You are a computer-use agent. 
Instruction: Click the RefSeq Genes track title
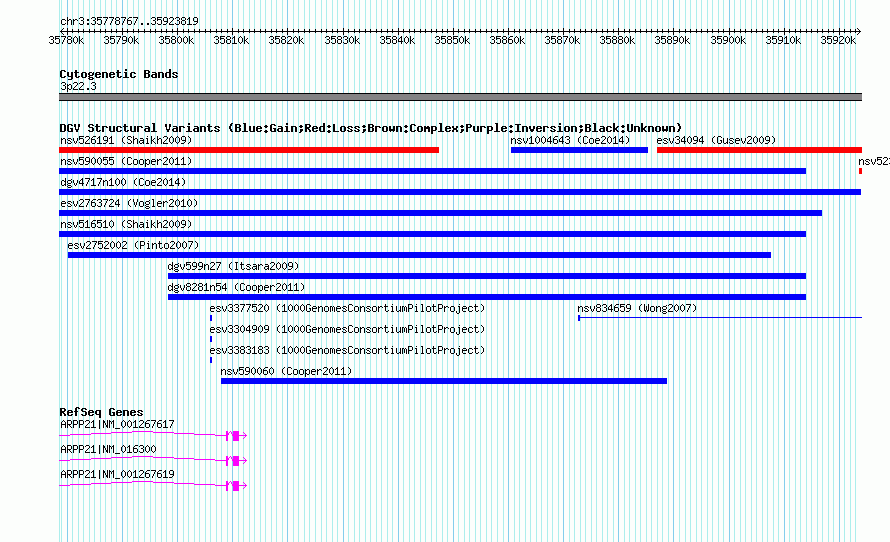pyautogui.click(x=101, y=412)
